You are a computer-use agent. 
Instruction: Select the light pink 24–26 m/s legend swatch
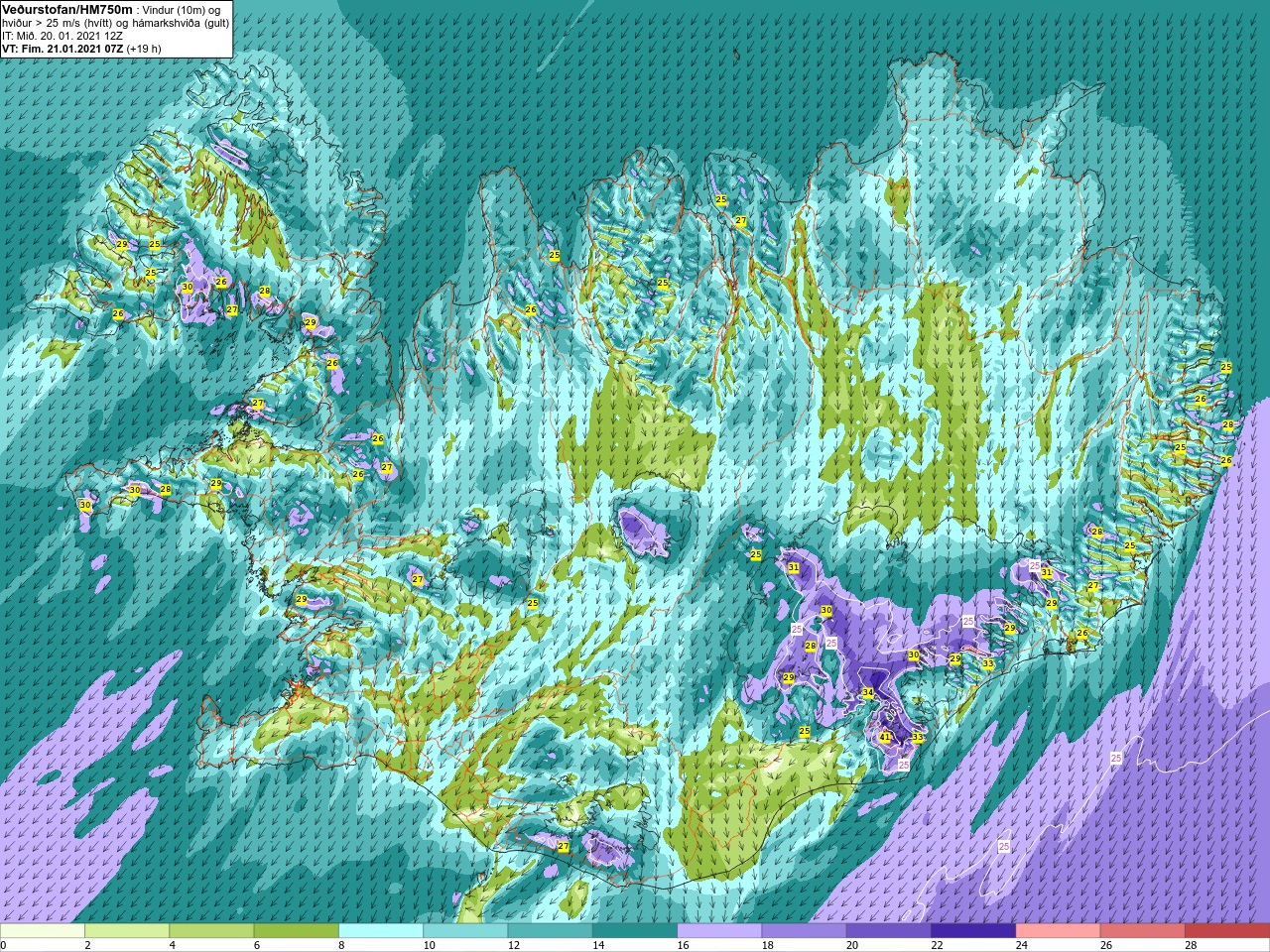1058,931
